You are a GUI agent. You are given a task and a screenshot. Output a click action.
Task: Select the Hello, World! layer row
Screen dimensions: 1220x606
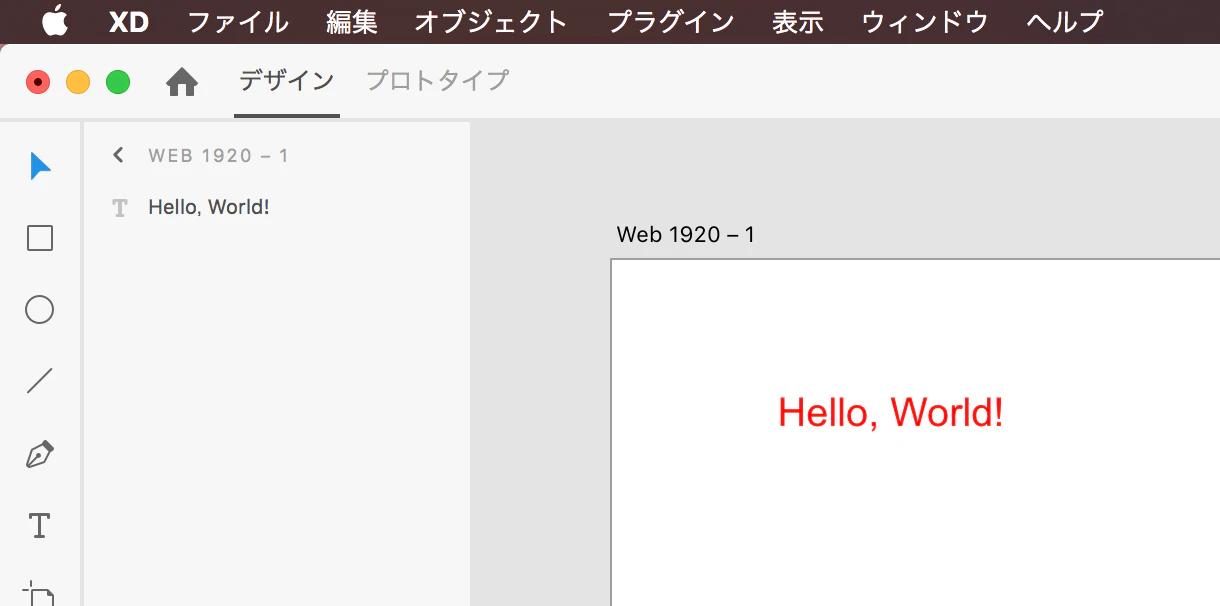277,208
